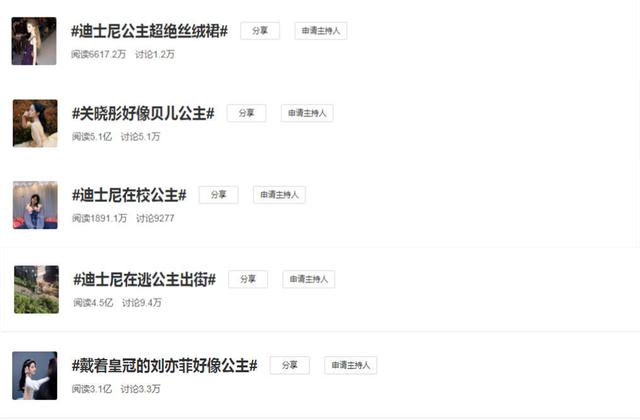
Task: Click 申请主持人 for 迪士尼在校公主
Action: click(279, 195)
